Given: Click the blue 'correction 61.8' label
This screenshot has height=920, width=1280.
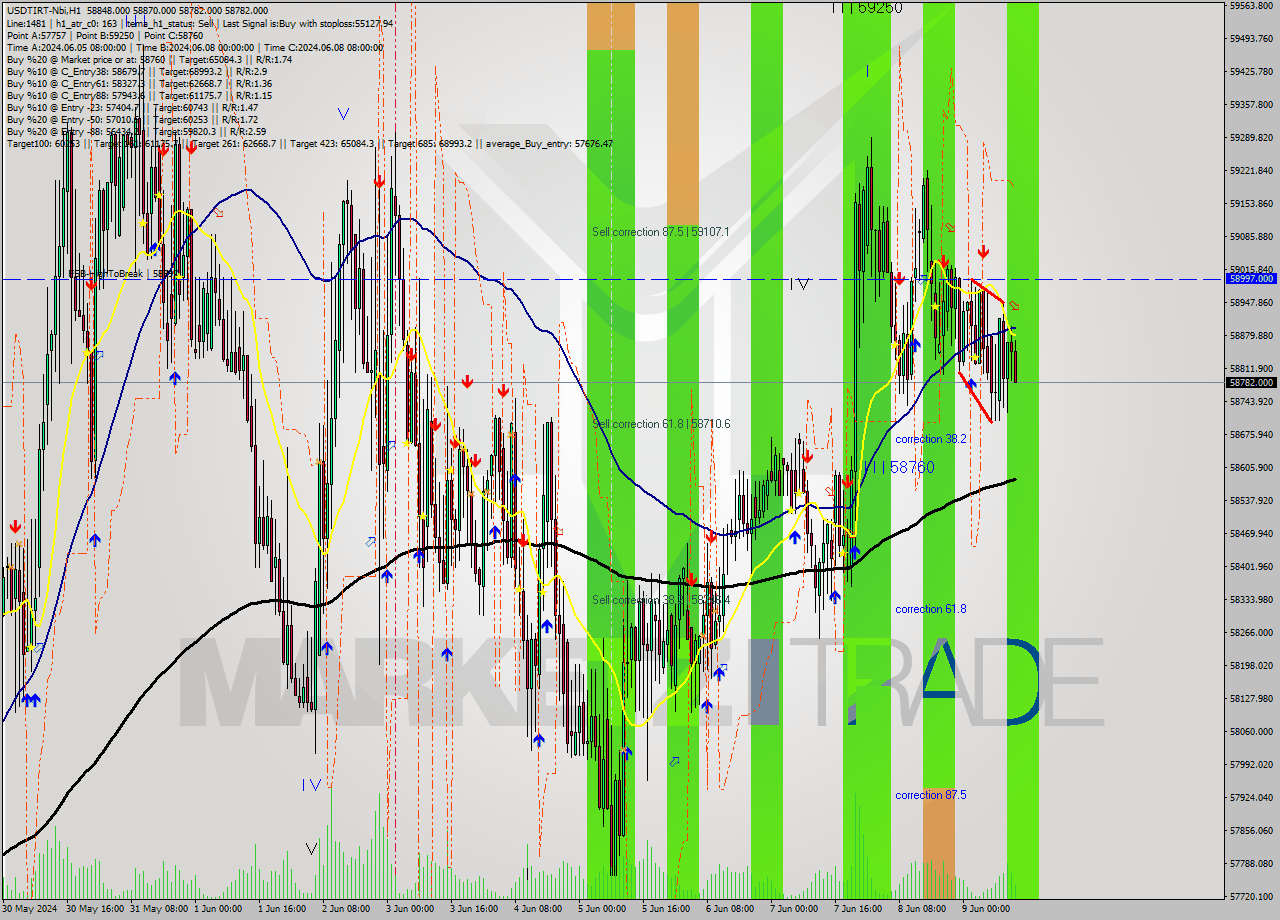Looking at the screenshot, I should (930, 609).
